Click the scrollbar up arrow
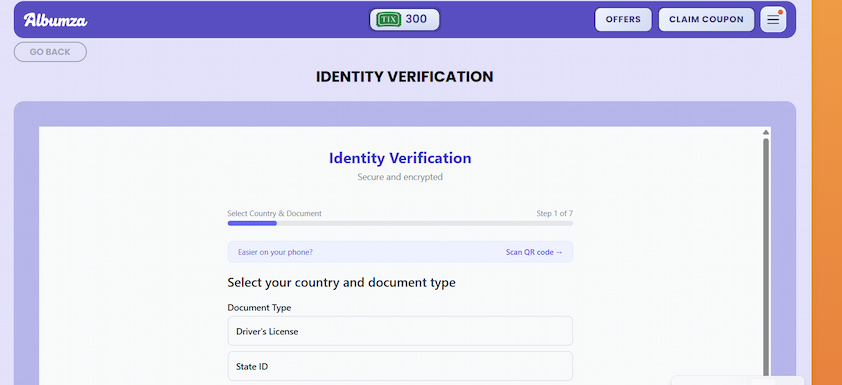 tap(766, 132)
